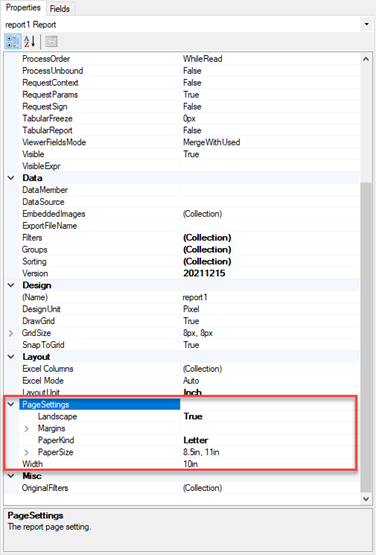Screen dimensions: 376x555
Task: Click the Version value 20211215
Action: coord(204,273)
